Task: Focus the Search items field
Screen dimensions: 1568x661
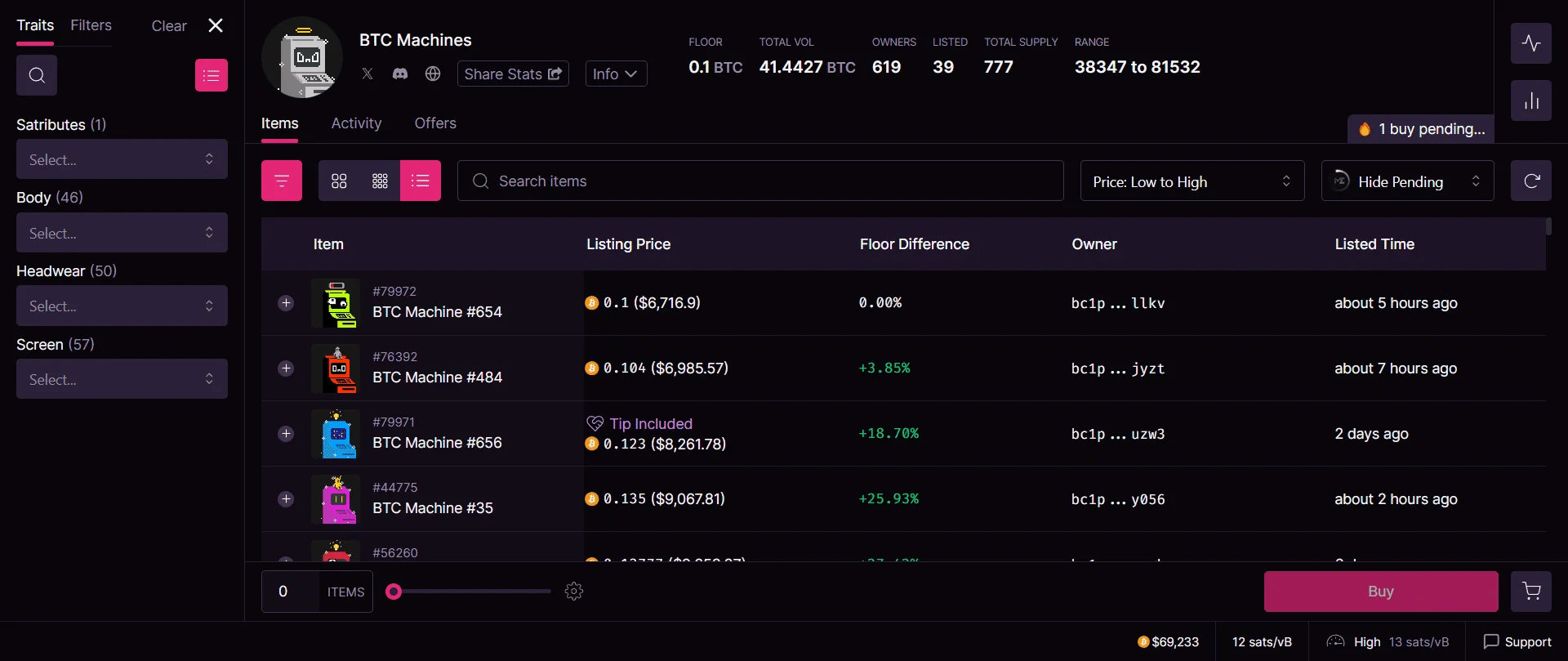Action: click(x=760, y=181)
